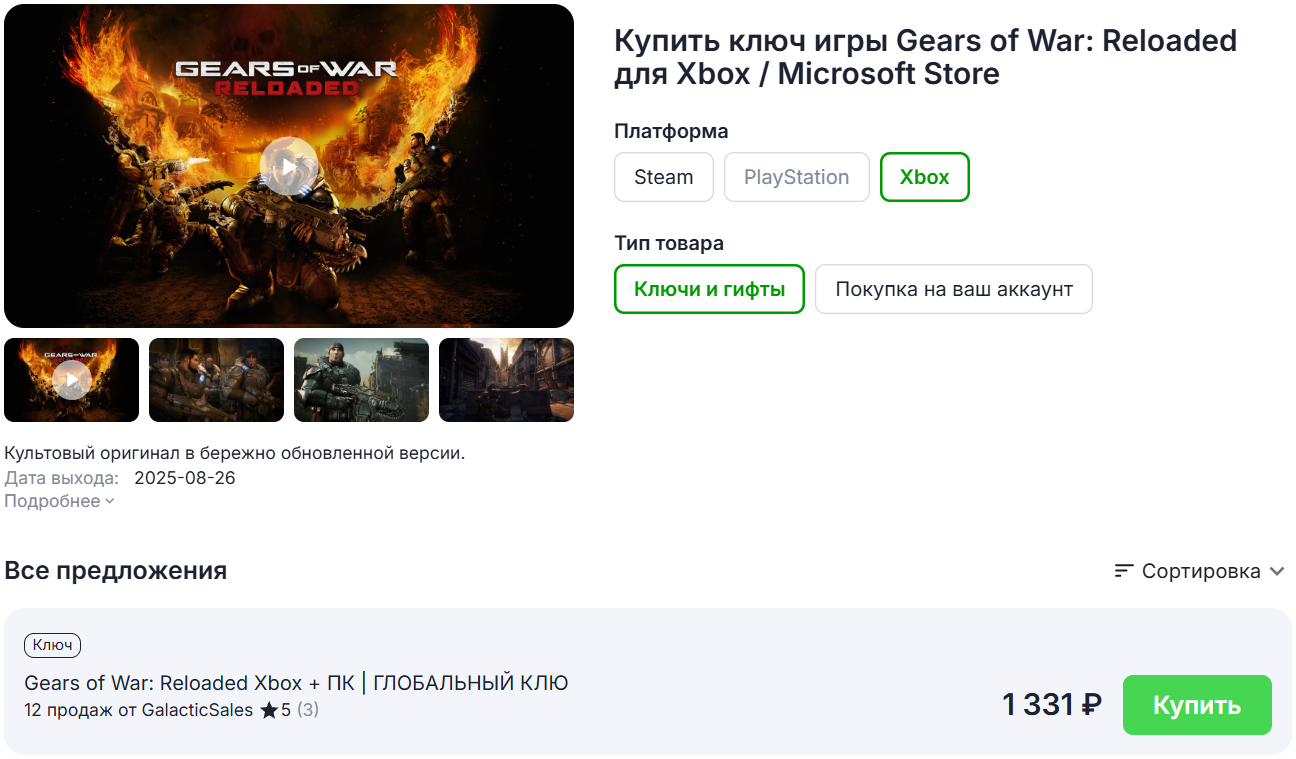Open the second screenshot thumbnail with soldiers
This screenshot has height=759, width=1296.
[216, 380]
